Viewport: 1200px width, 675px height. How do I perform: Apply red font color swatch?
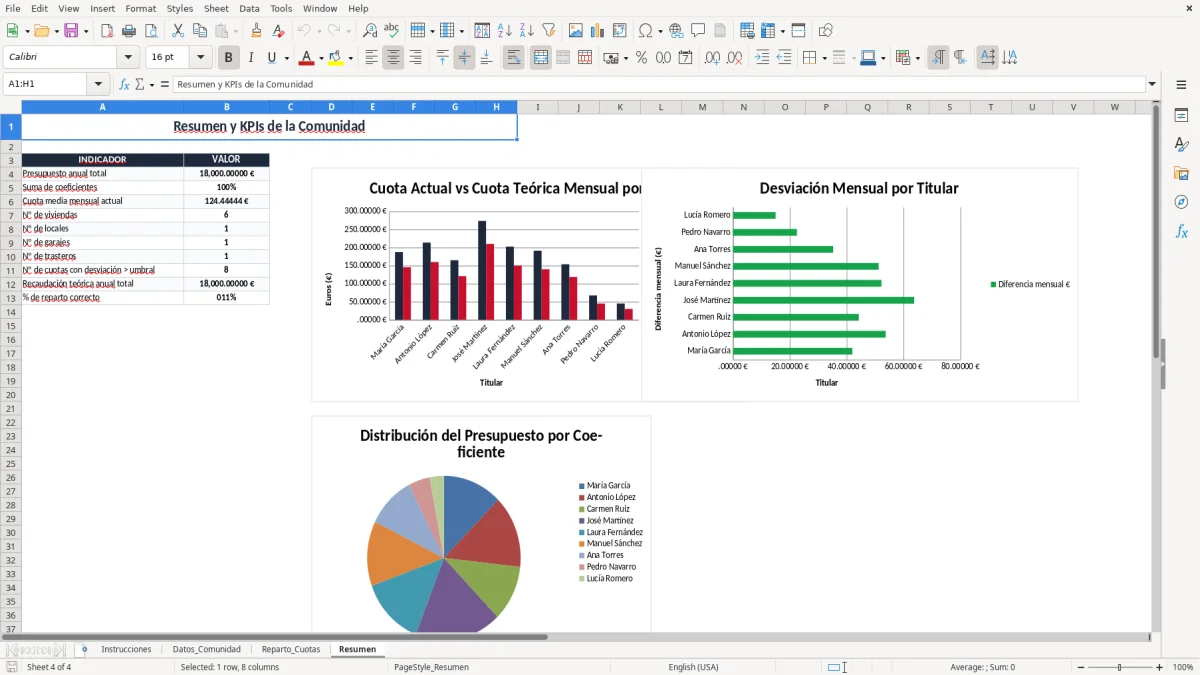307,58
